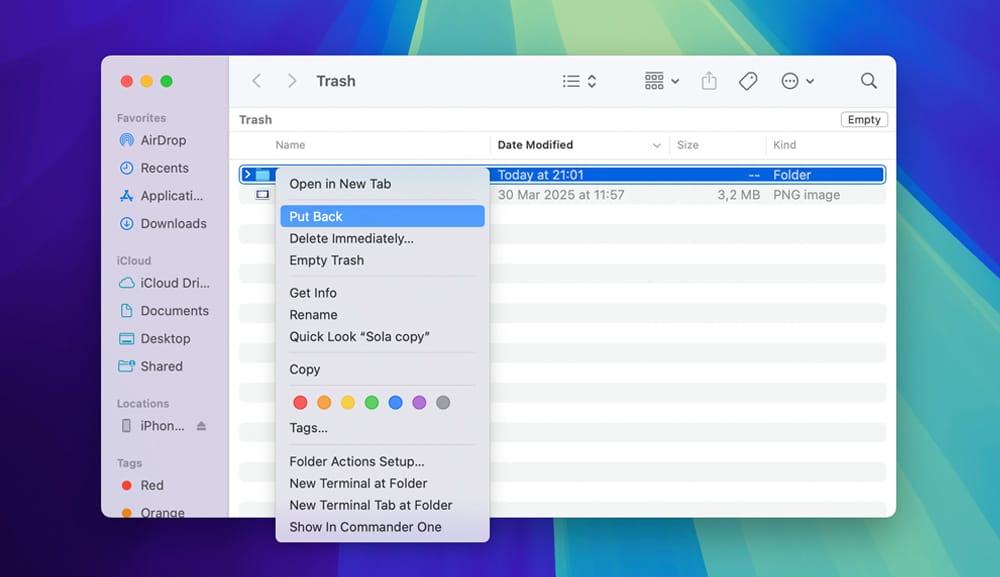Open the Search magnifier icon
Image resolution: width=1000 pixels, height=577 pixels.
[868, 80]
